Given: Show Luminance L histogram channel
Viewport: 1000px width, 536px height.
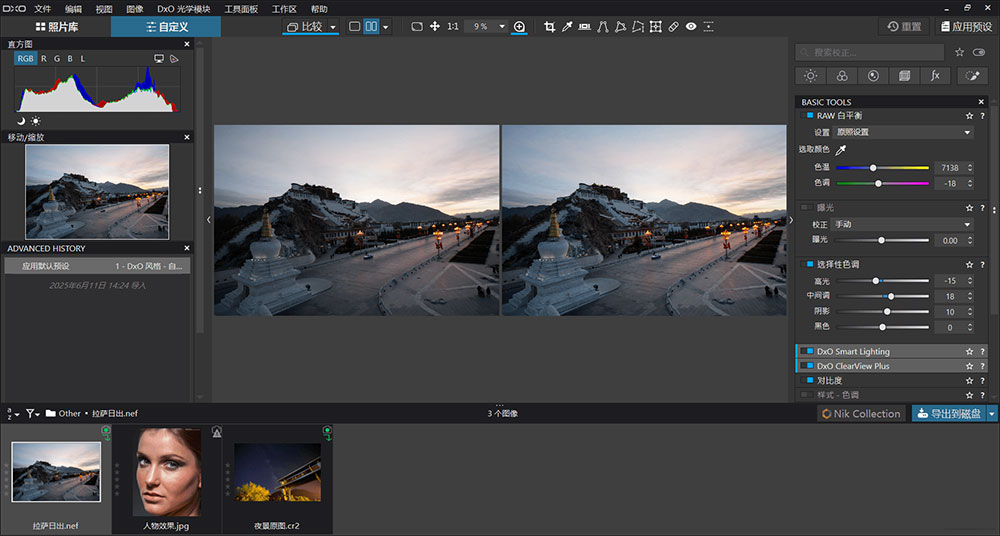Looking at the screenshot, I should point(83,59).
